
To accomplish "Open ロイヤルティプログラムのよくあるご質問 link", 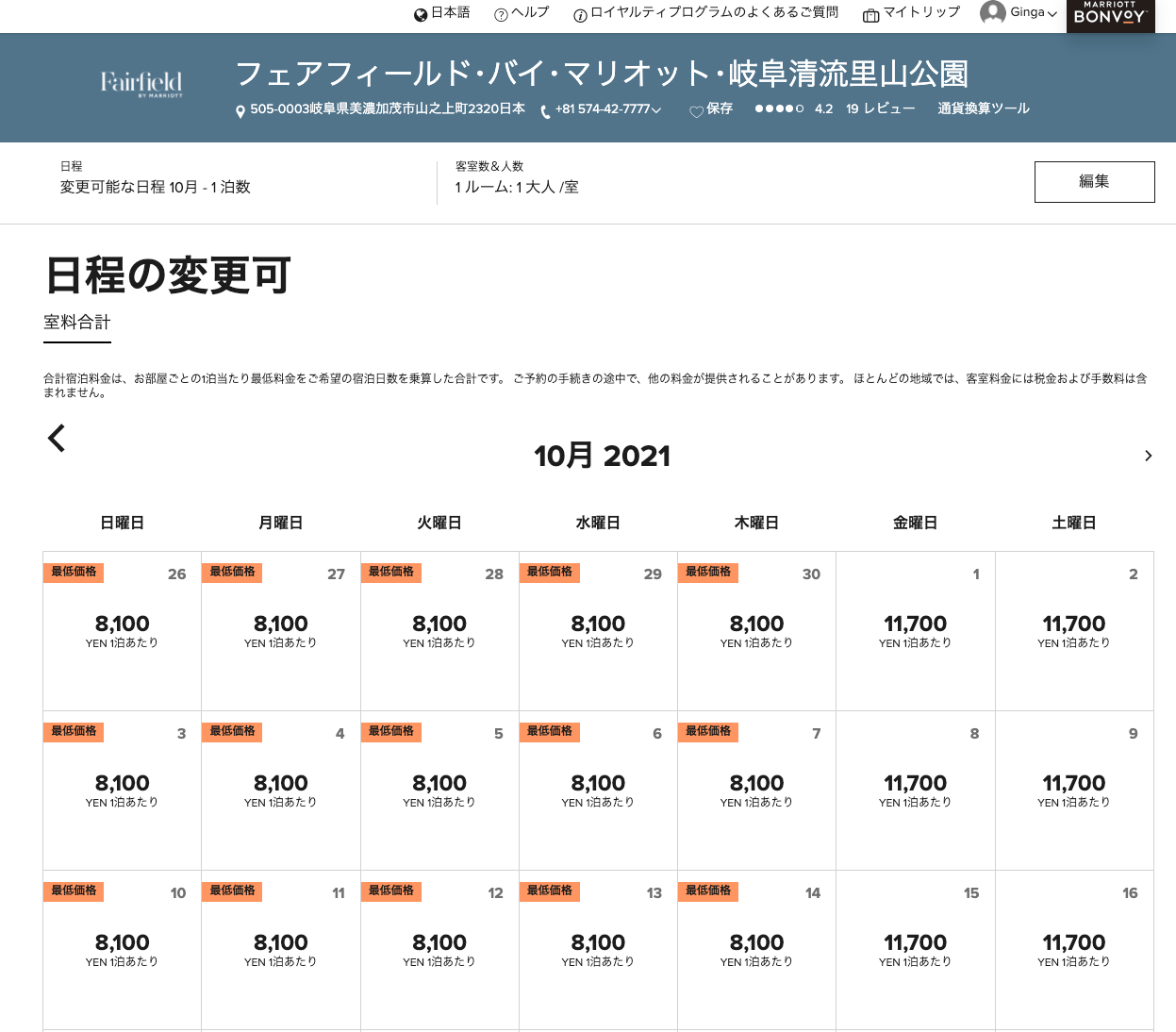I will pos(714,12).
